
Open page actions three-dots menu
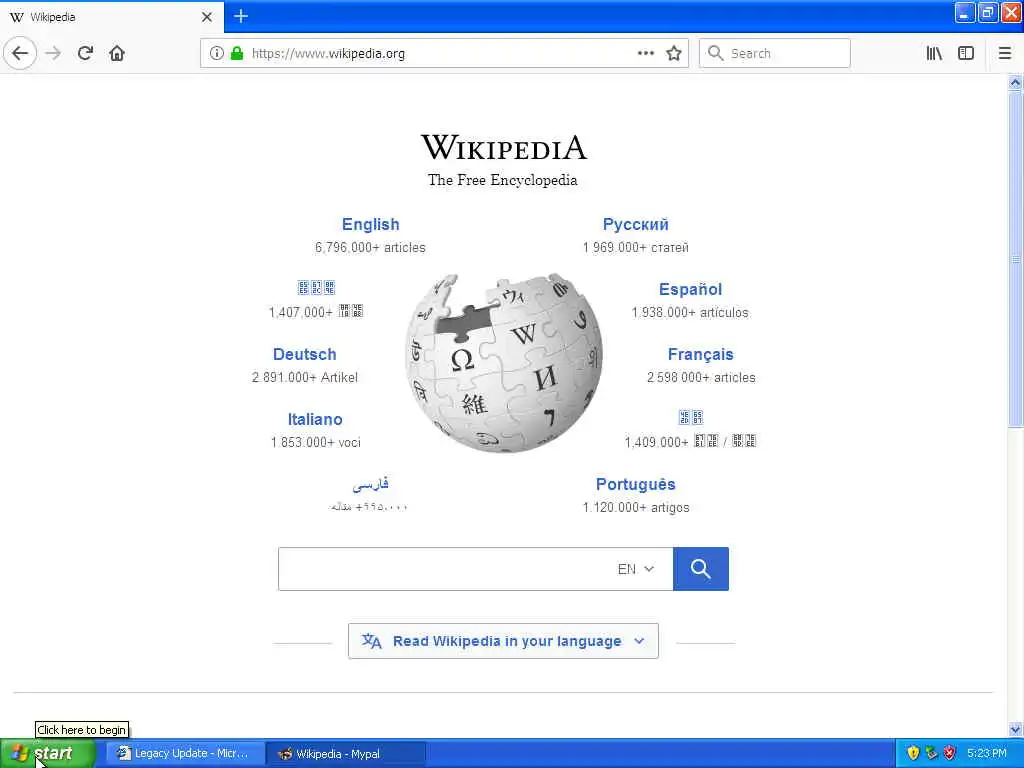tap(646, 53)
